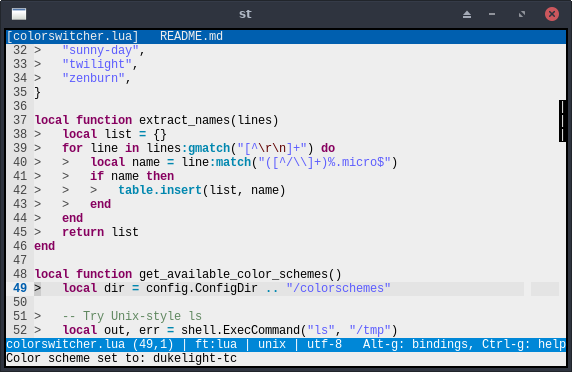Click get_available_color_schemes function name

click(x=233, y=274)
